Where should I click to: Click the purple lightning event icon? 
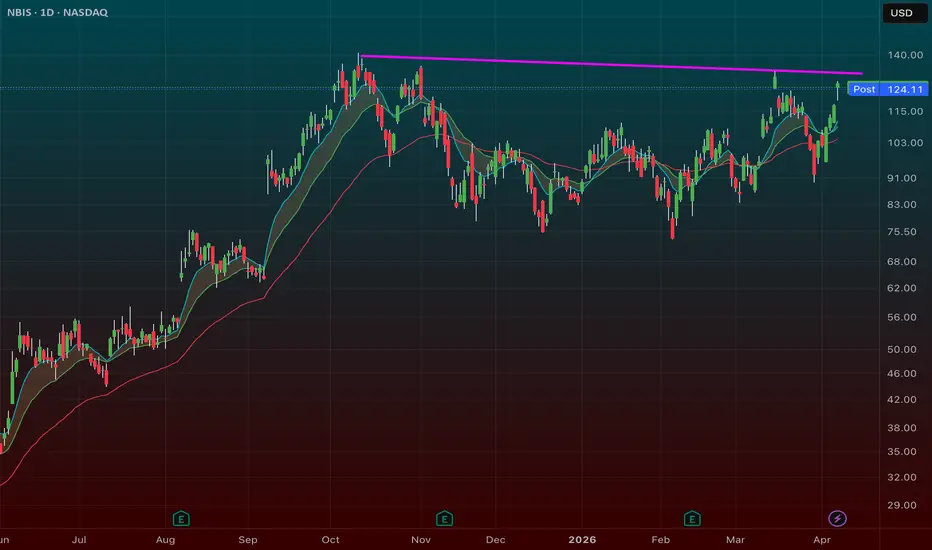[x=837, y=518]
